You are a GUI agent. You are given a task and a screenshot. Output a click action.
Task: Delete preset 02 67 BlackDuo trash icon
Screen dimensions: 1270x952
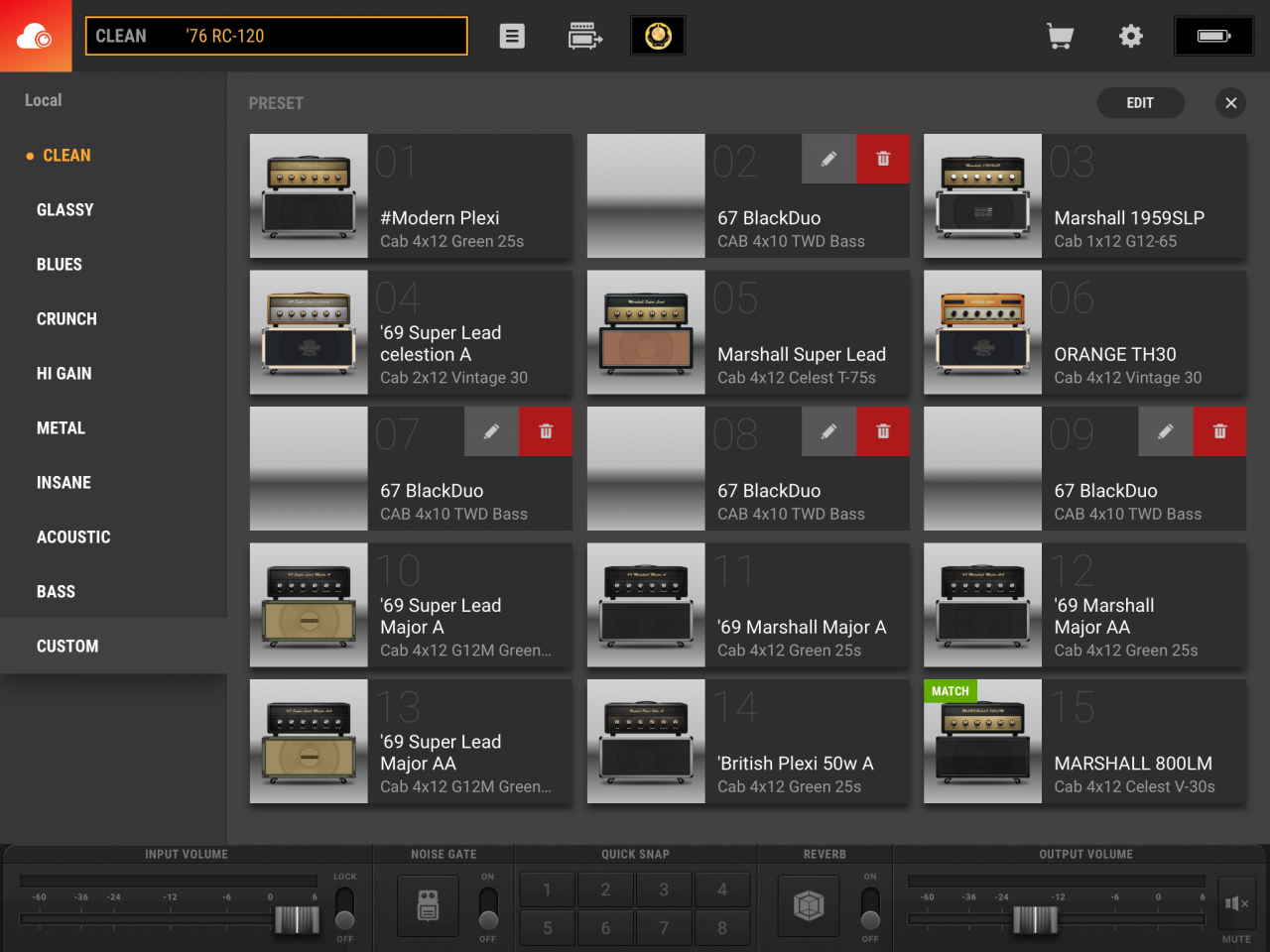(x=883, y=159)
